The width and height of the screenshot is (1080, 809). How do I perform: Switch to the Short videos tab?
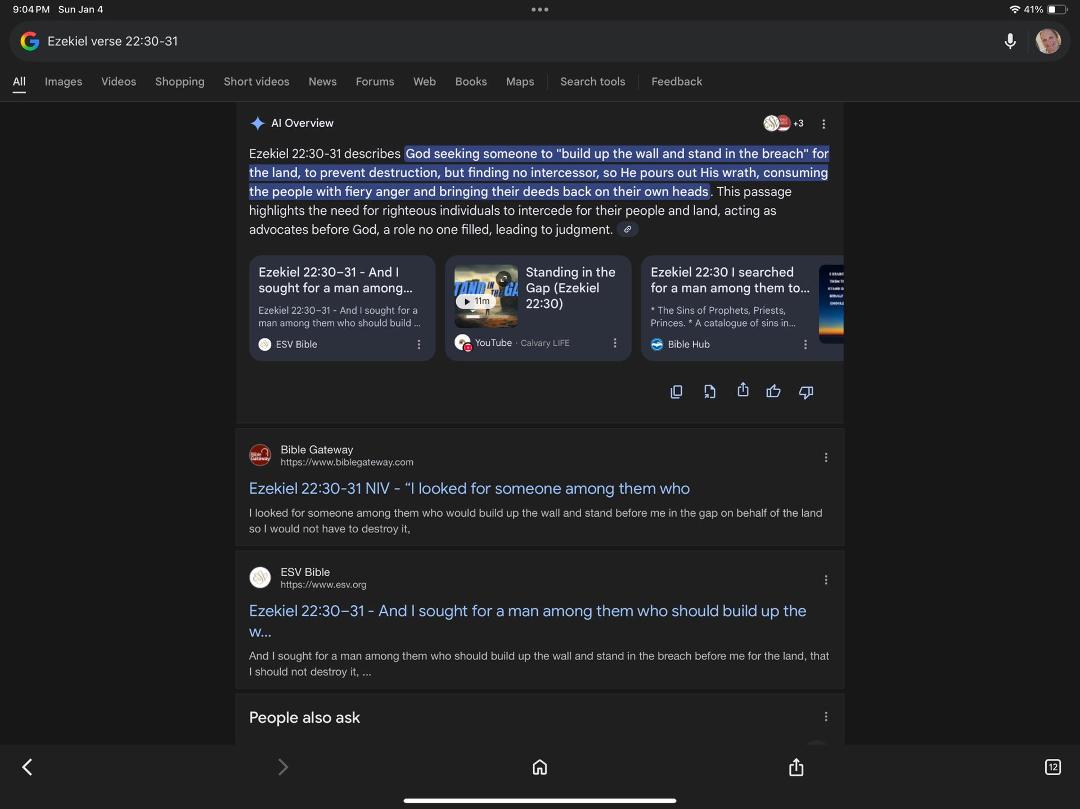point(256,81)
